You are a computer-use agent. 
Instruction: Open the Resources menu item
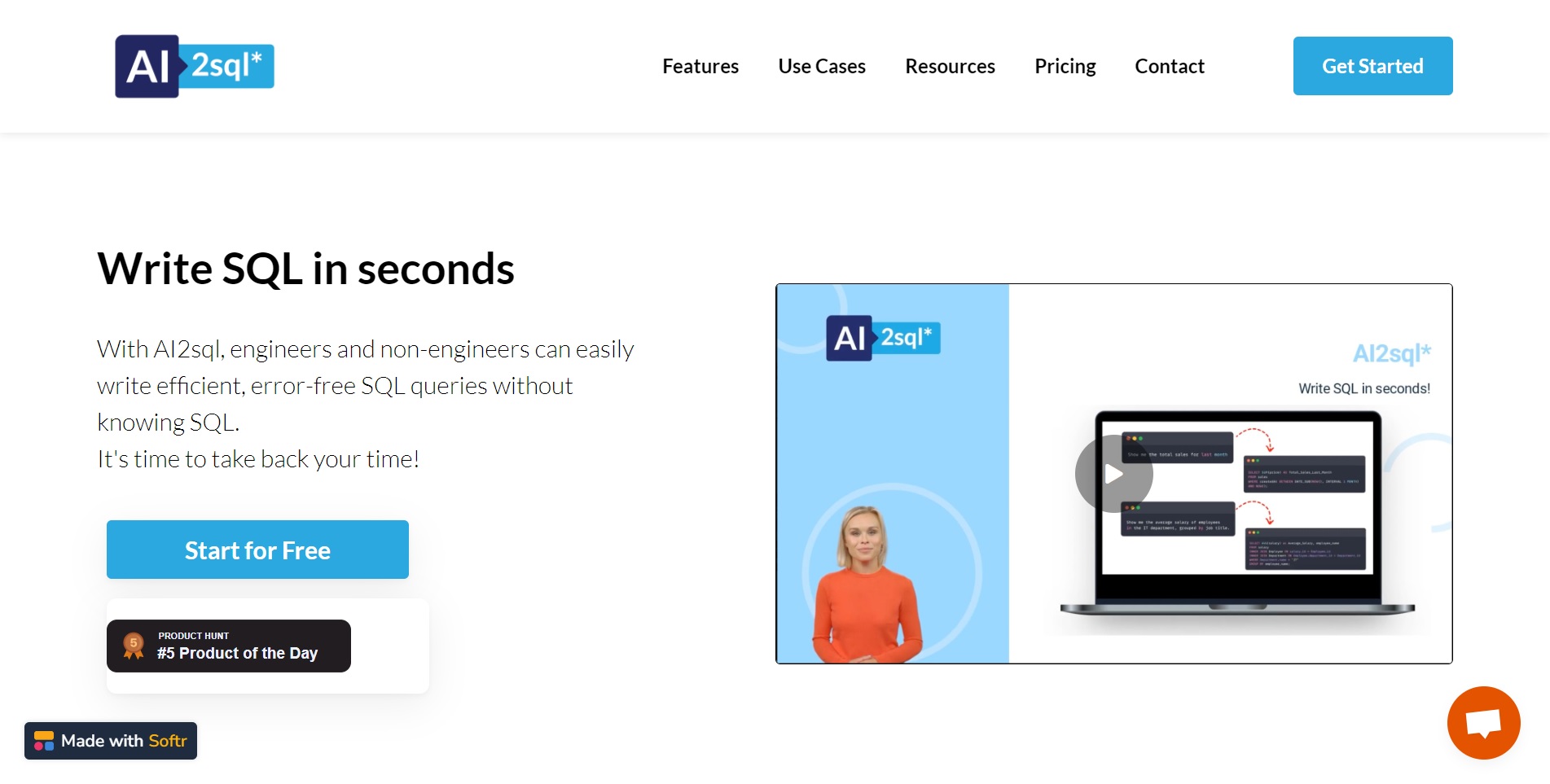(950, 66)
